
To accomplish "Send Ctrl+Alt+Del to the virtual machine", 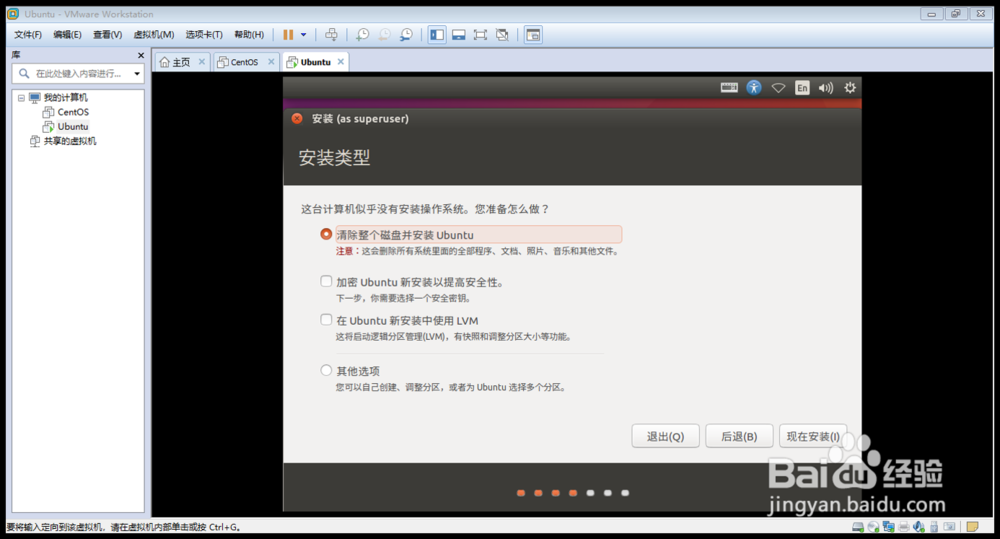I will (x=331, y=34).
